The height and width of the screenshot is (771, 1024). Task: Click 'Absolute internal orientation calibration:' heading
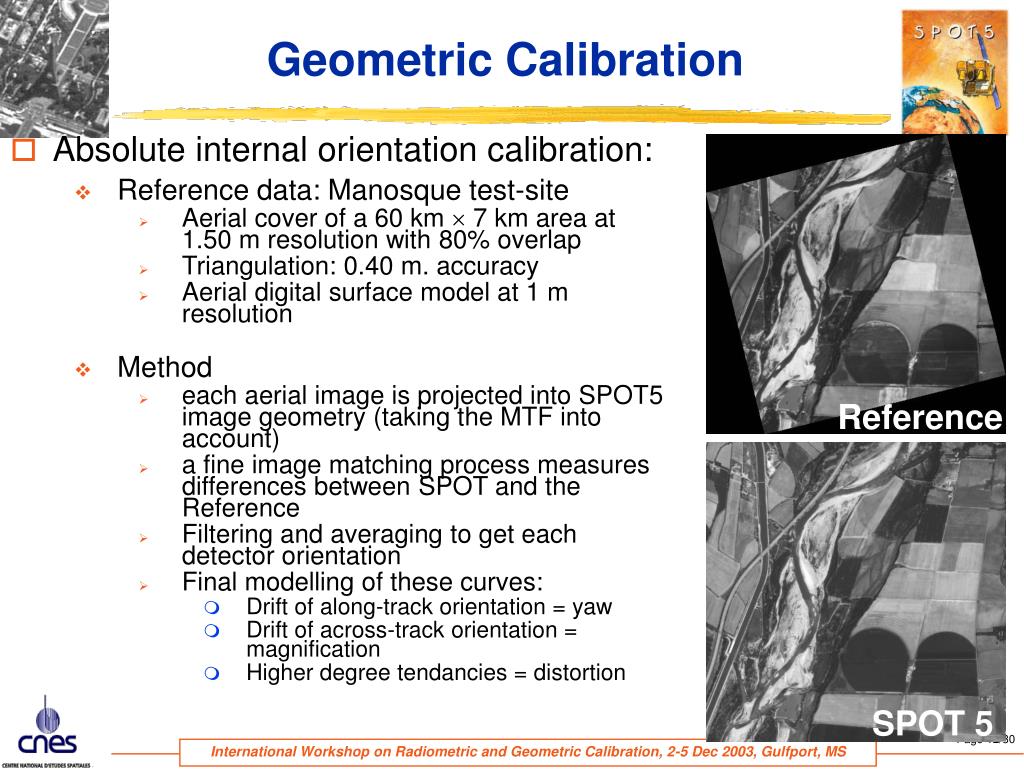point(353,149)
